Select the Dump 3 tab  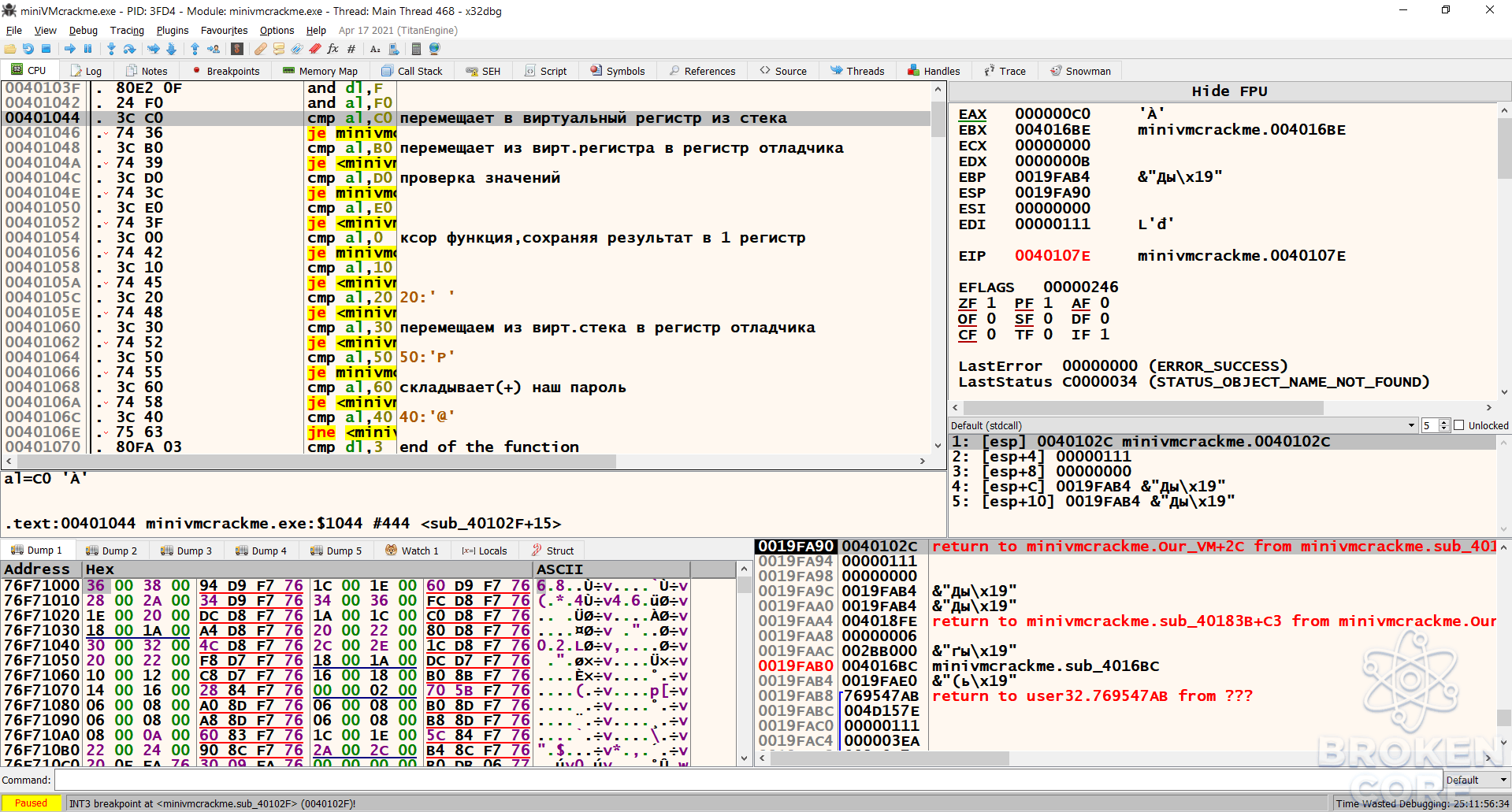coord(186,551)
